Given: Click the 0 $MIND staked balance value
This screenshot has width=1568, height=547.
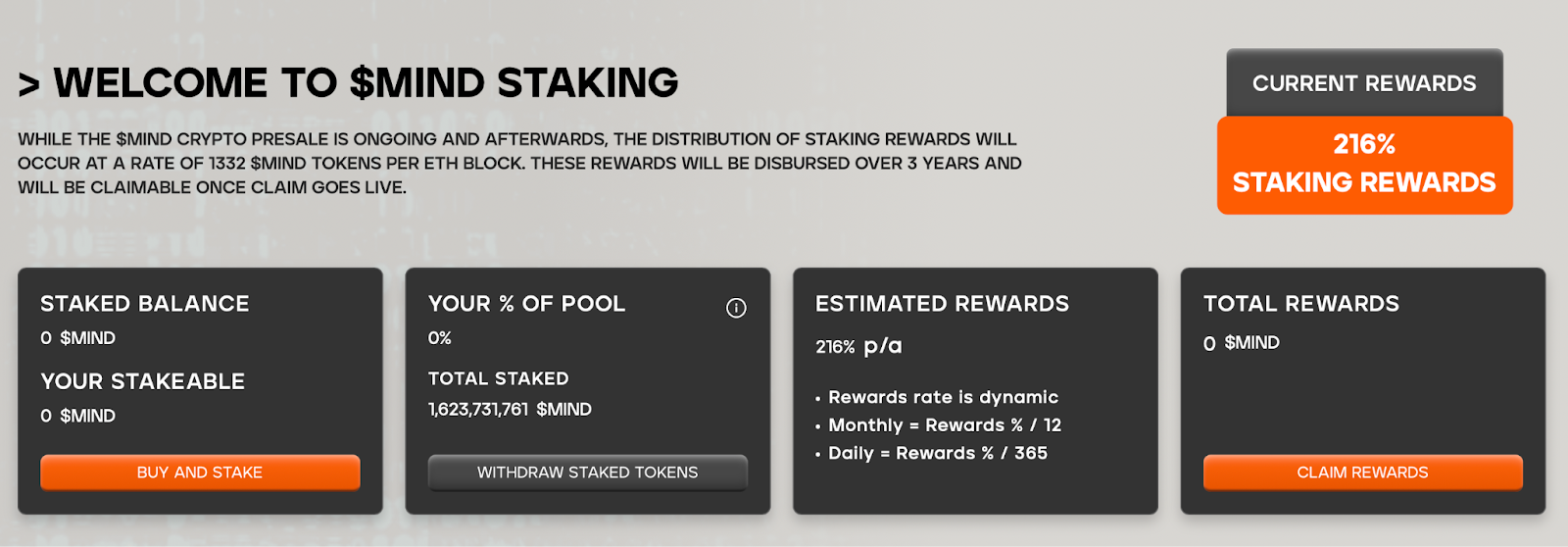Looking at the screenshot, I should pyautogui.click(x=78, y=338).
